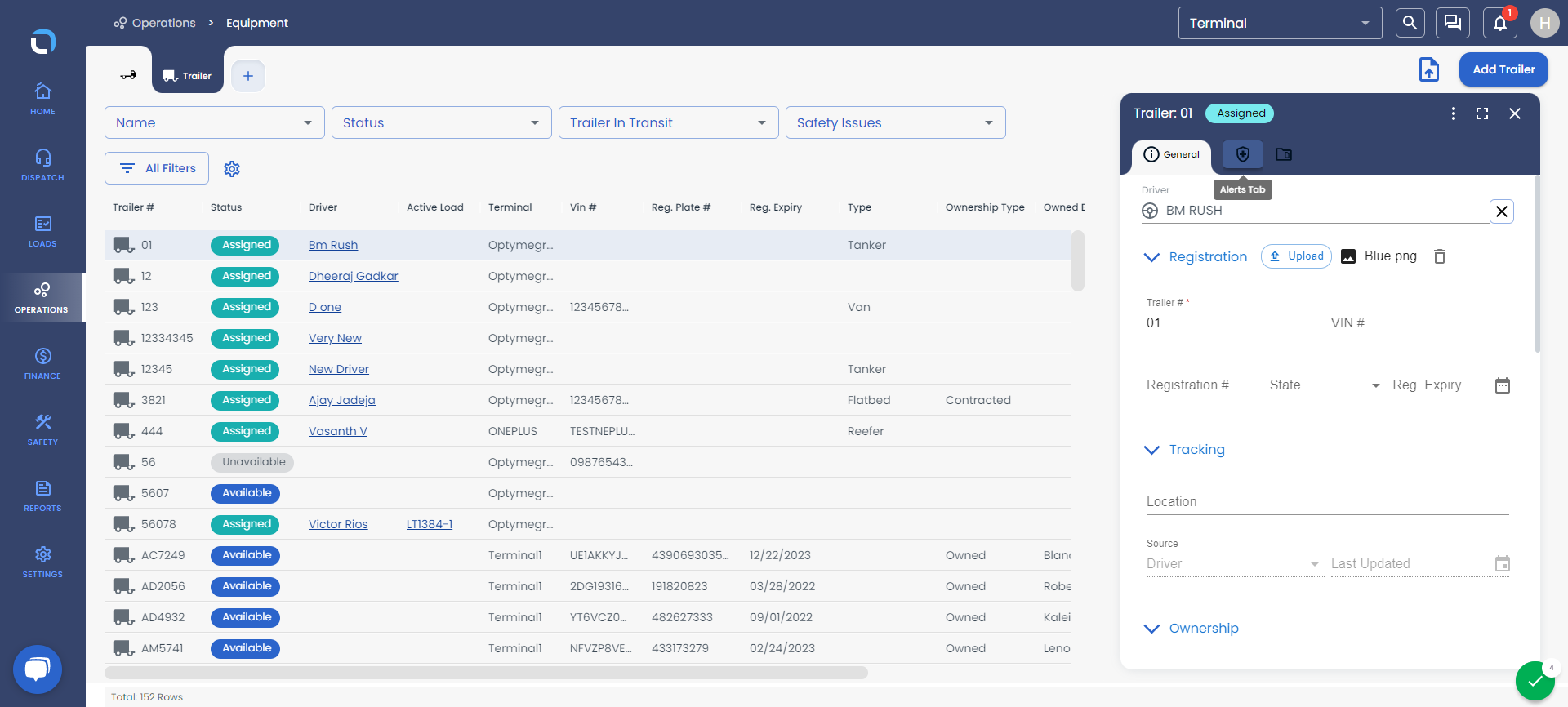The image size is (1568, 707).
Task: Switch to the truck equipment tab
Action: pos(128,76)
